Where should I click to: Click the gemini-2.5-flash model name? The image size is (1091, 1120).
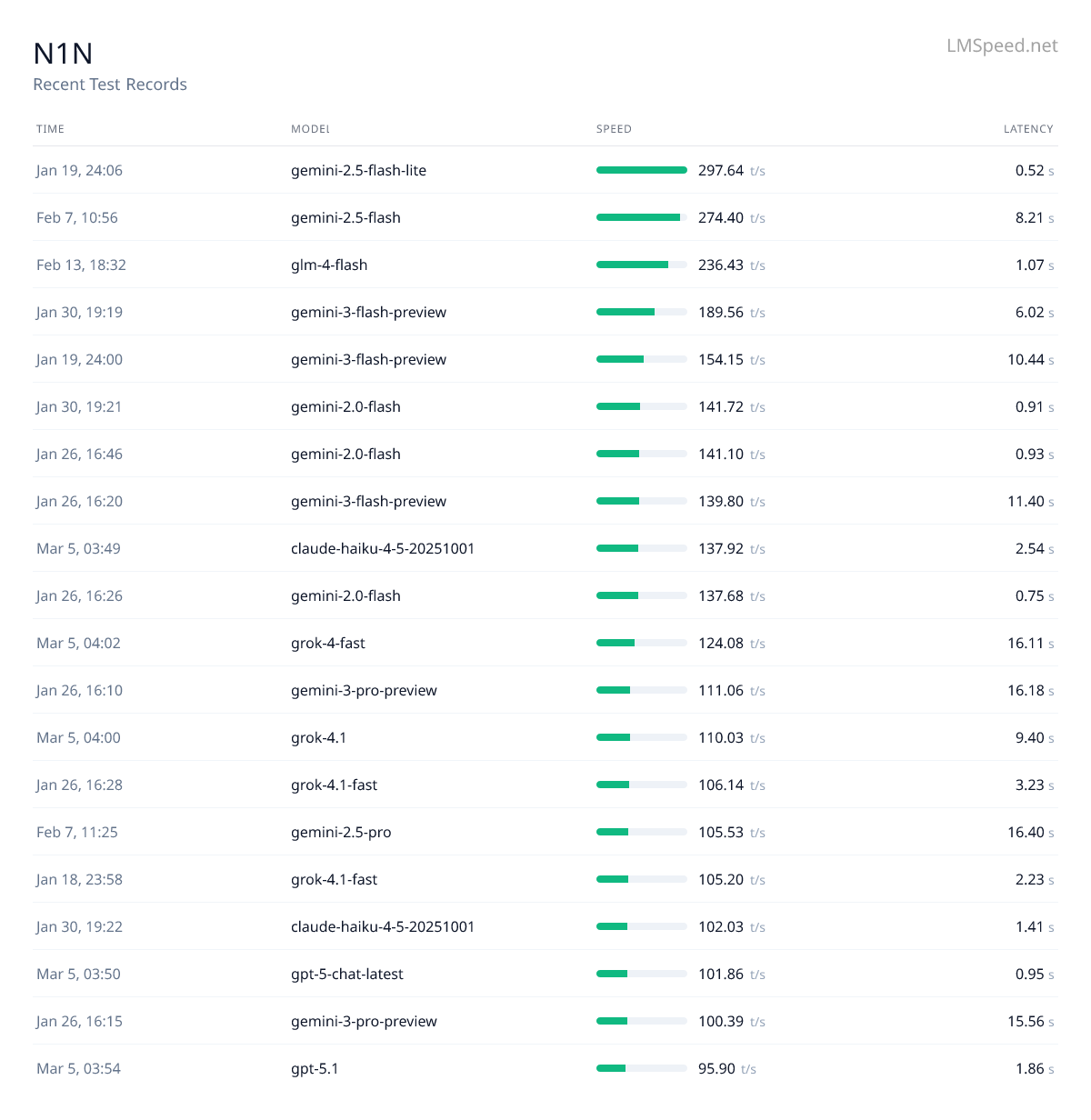tap(345, 217)
